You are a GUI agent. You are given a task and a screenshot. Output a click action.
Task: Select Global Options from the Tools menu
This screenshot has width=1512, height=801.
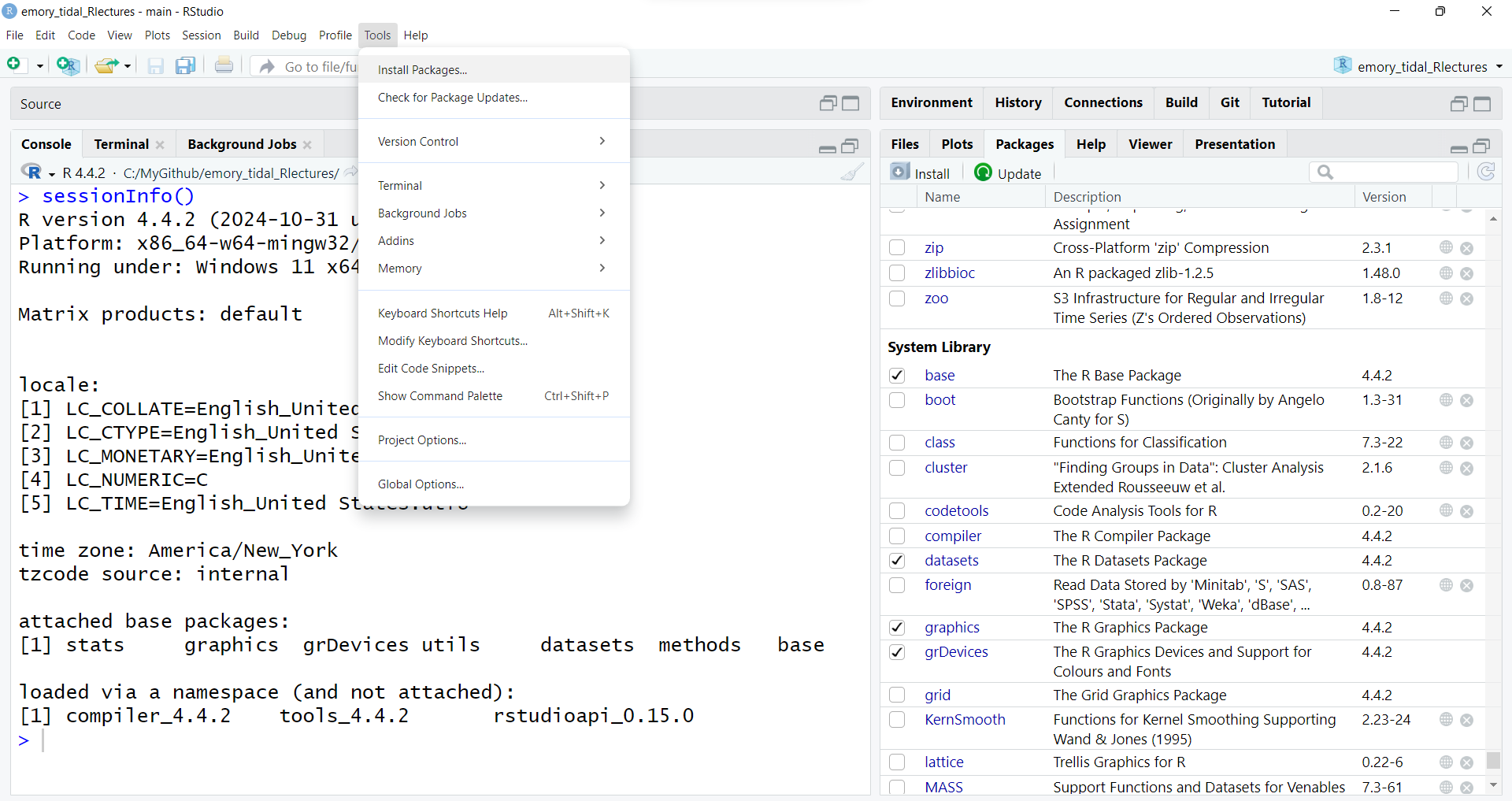click(x=421, y=484)
